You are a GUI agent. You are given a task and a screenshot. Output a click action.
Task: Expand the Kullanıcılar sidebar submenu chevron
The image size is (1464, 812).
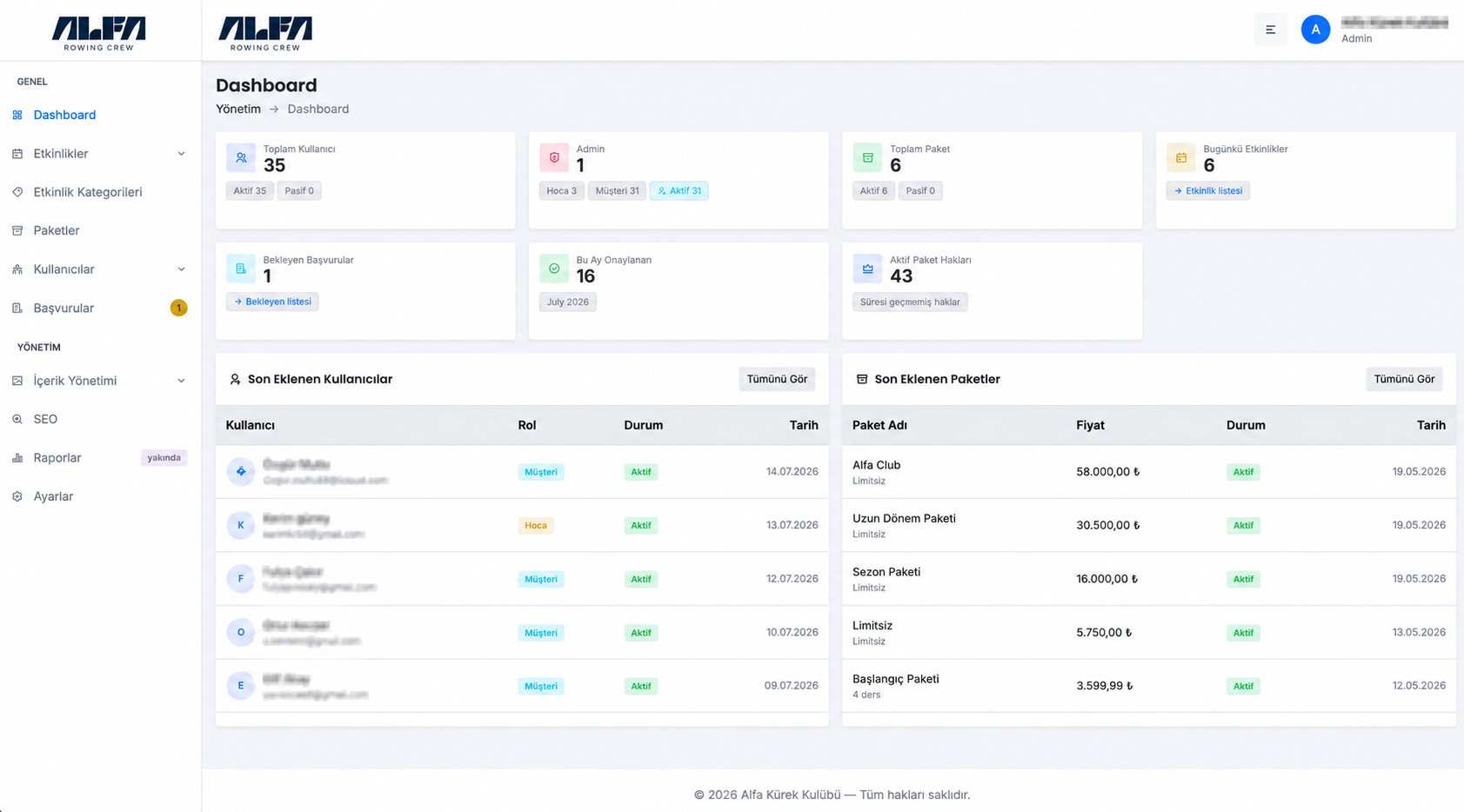[x=181, y=270]
